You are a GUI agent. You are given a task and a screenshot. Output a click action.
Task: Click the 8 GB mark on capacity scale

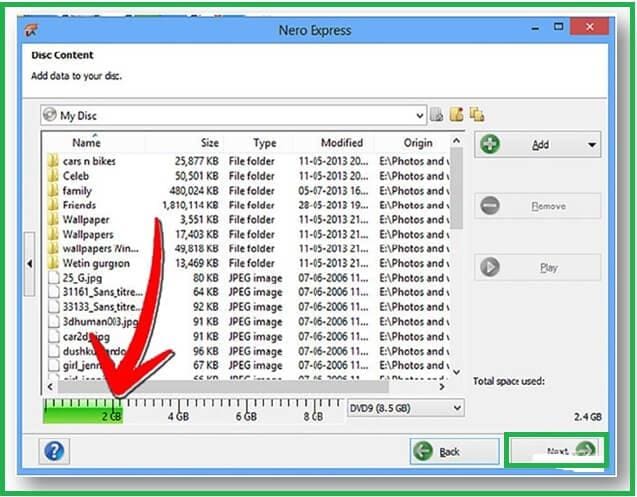pyautogui.click(x=313, y=416)
